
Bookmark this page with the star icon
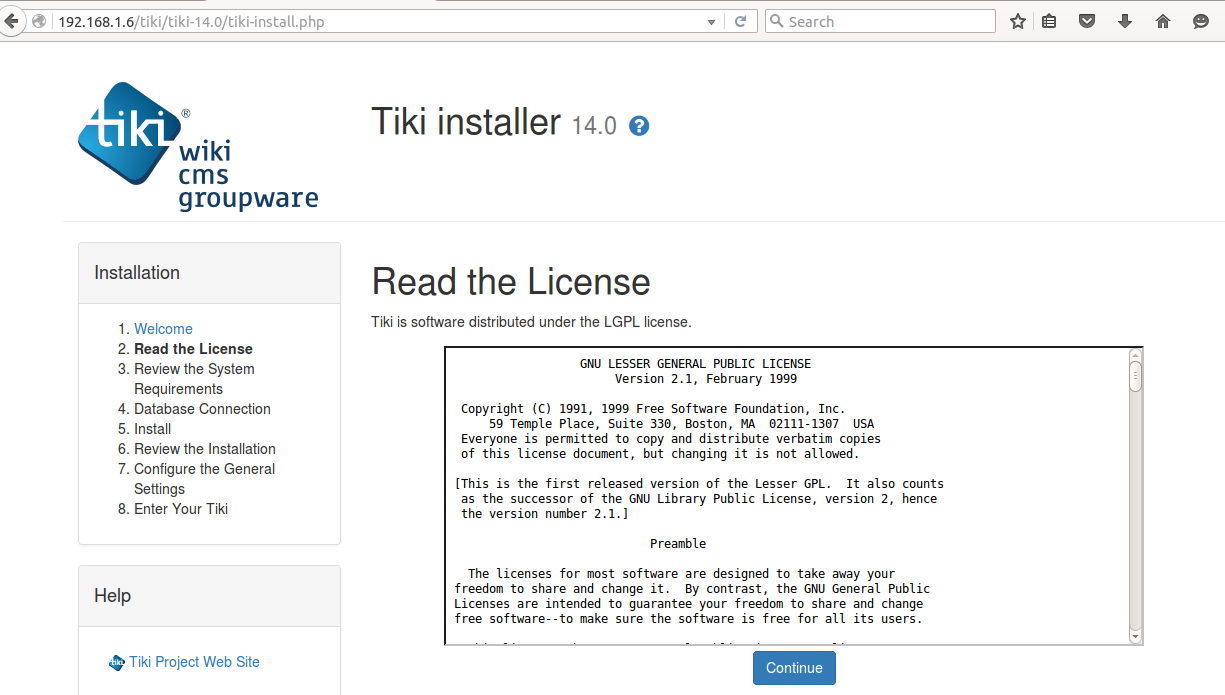(x=1018, y=21)
